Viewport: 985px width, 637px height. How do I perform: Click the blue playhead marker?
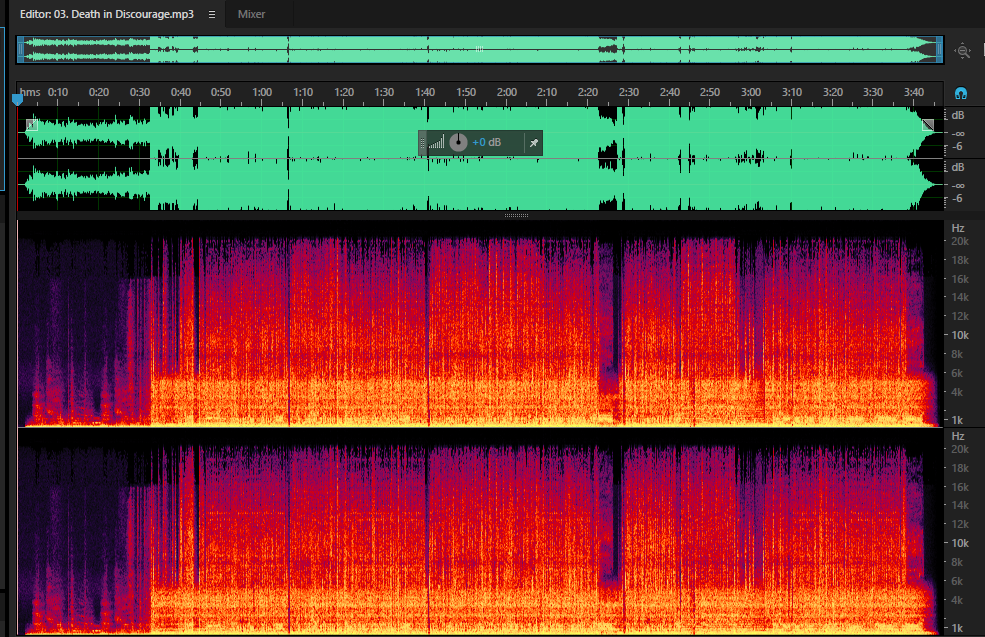[18, 99]
